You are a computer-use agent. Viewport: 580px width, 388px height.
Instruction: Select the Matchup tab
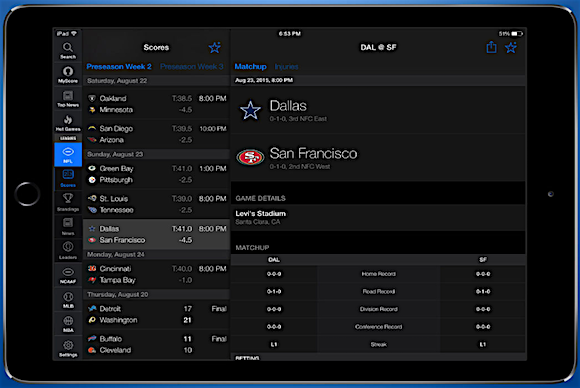coord(250,67)
